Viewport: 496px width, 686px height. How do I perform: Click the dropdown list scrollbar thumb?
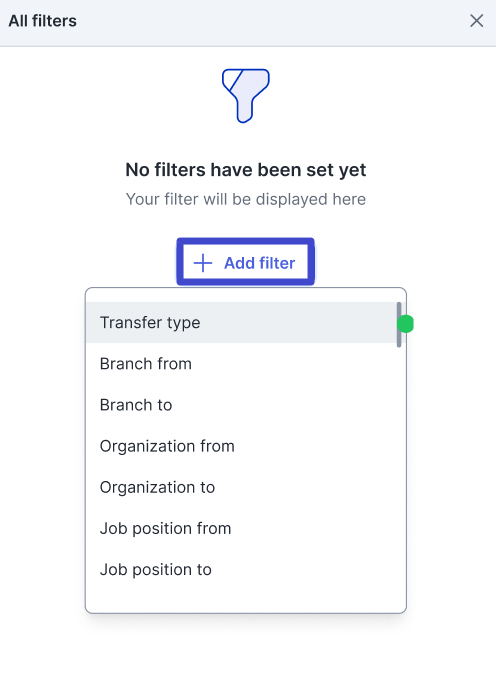coord(399,325)
